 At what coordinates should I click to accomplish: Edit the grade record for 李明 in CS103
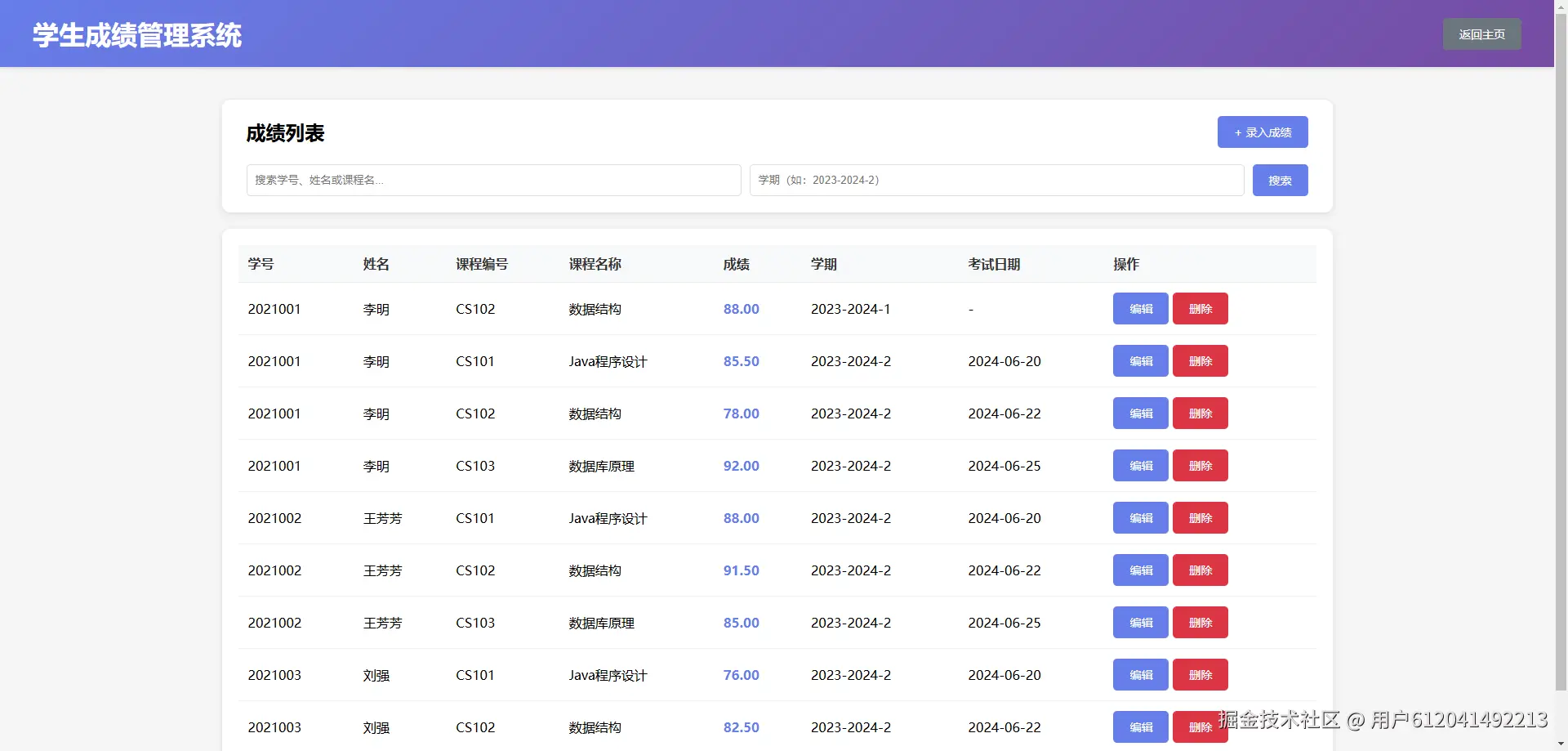(x=1139, y=465)
